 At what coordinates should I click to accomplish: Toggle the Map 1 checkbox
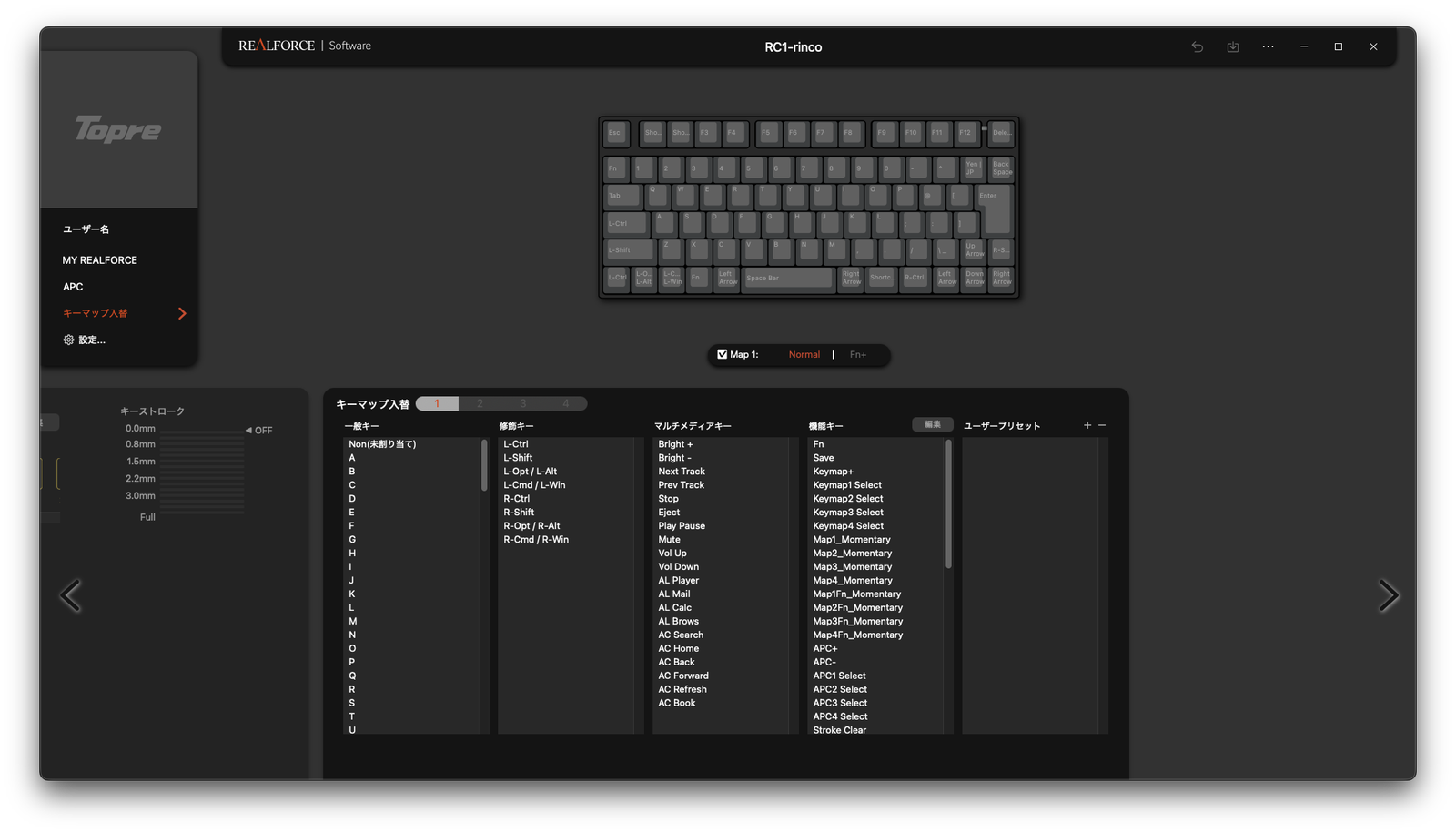click(x=722, y=354)
